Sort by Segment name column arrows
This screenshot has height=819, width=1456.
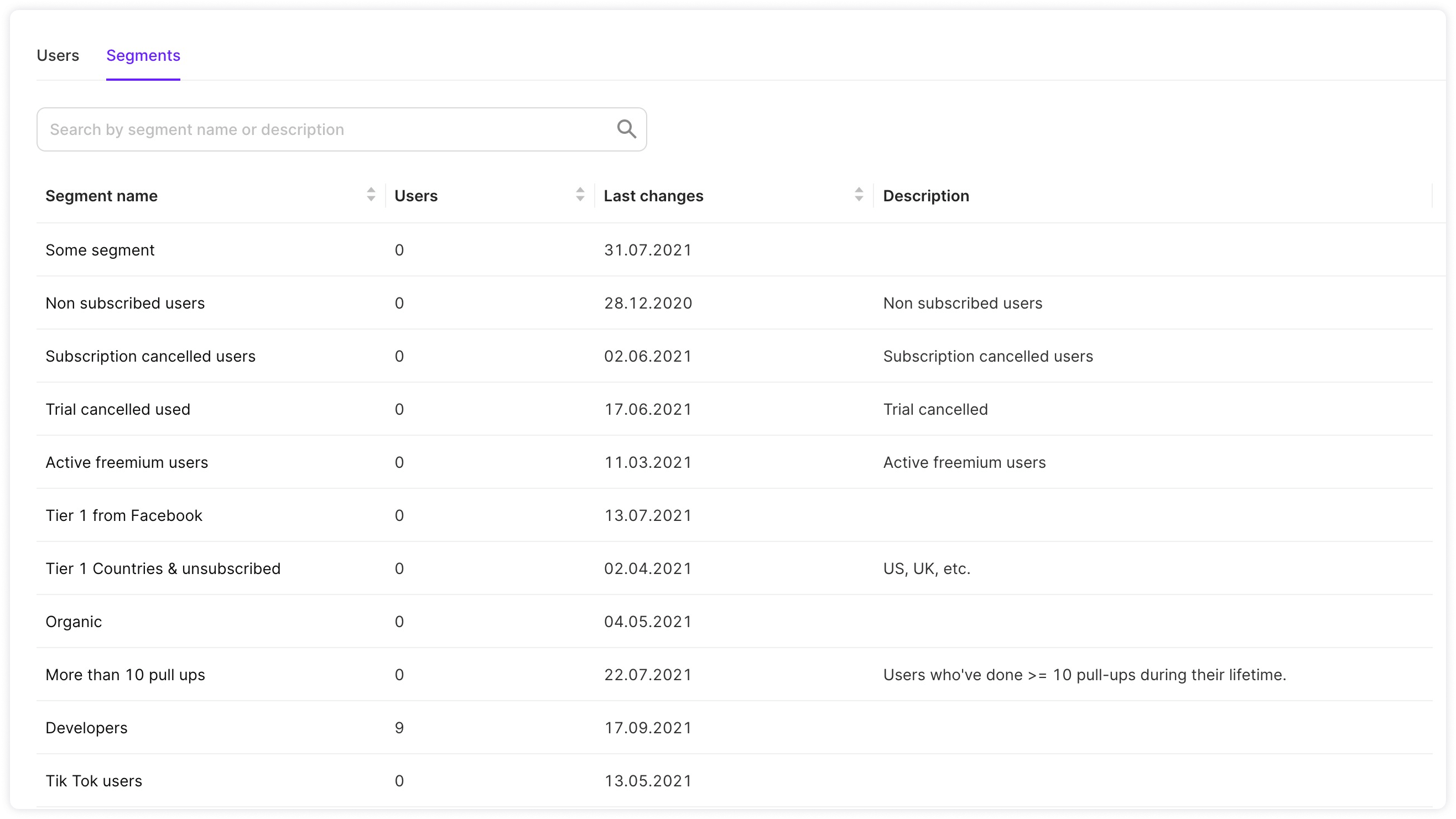tap(371, 195)
